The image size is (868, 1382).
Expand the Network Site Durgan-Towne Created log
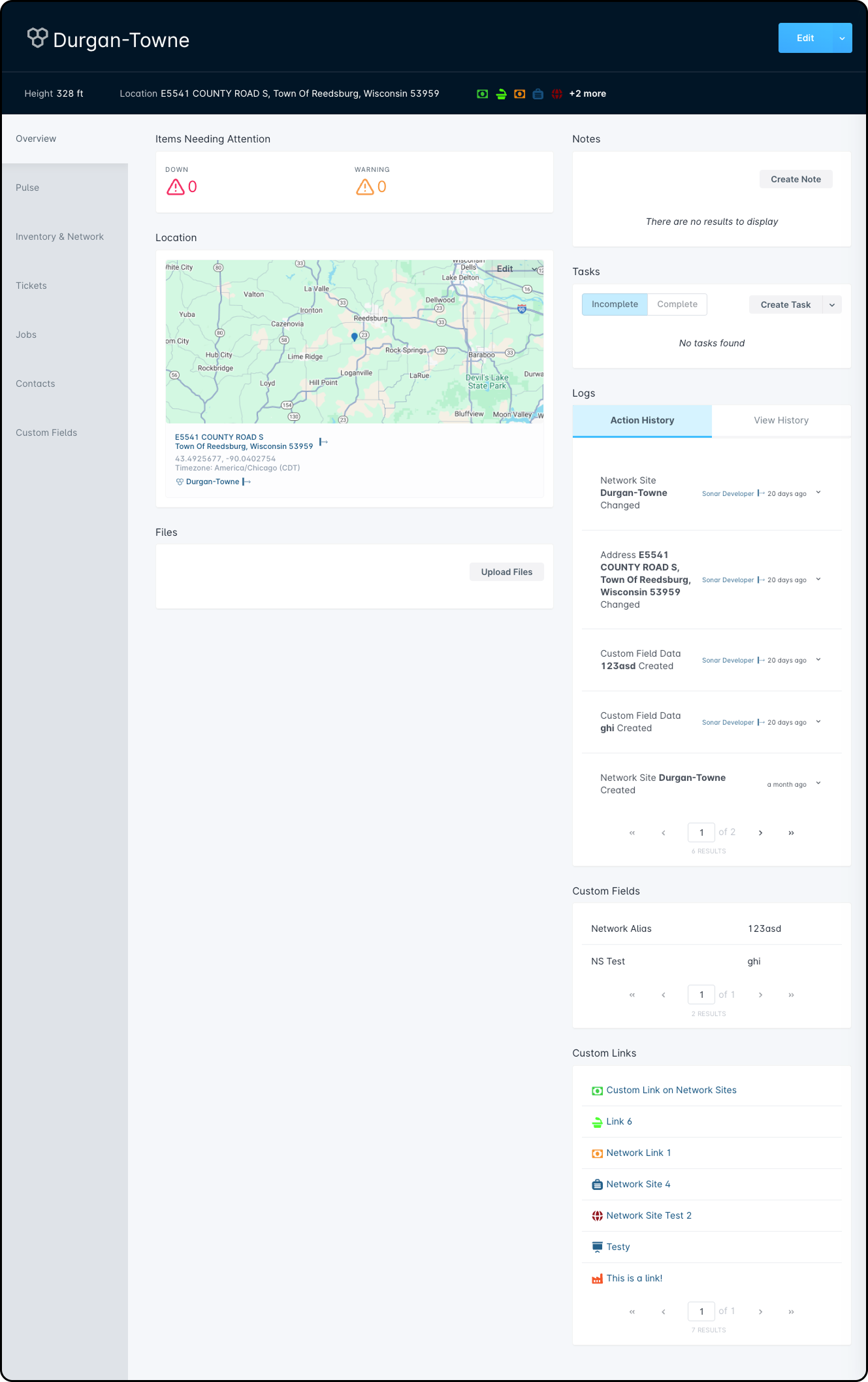[x=818, y=783]
